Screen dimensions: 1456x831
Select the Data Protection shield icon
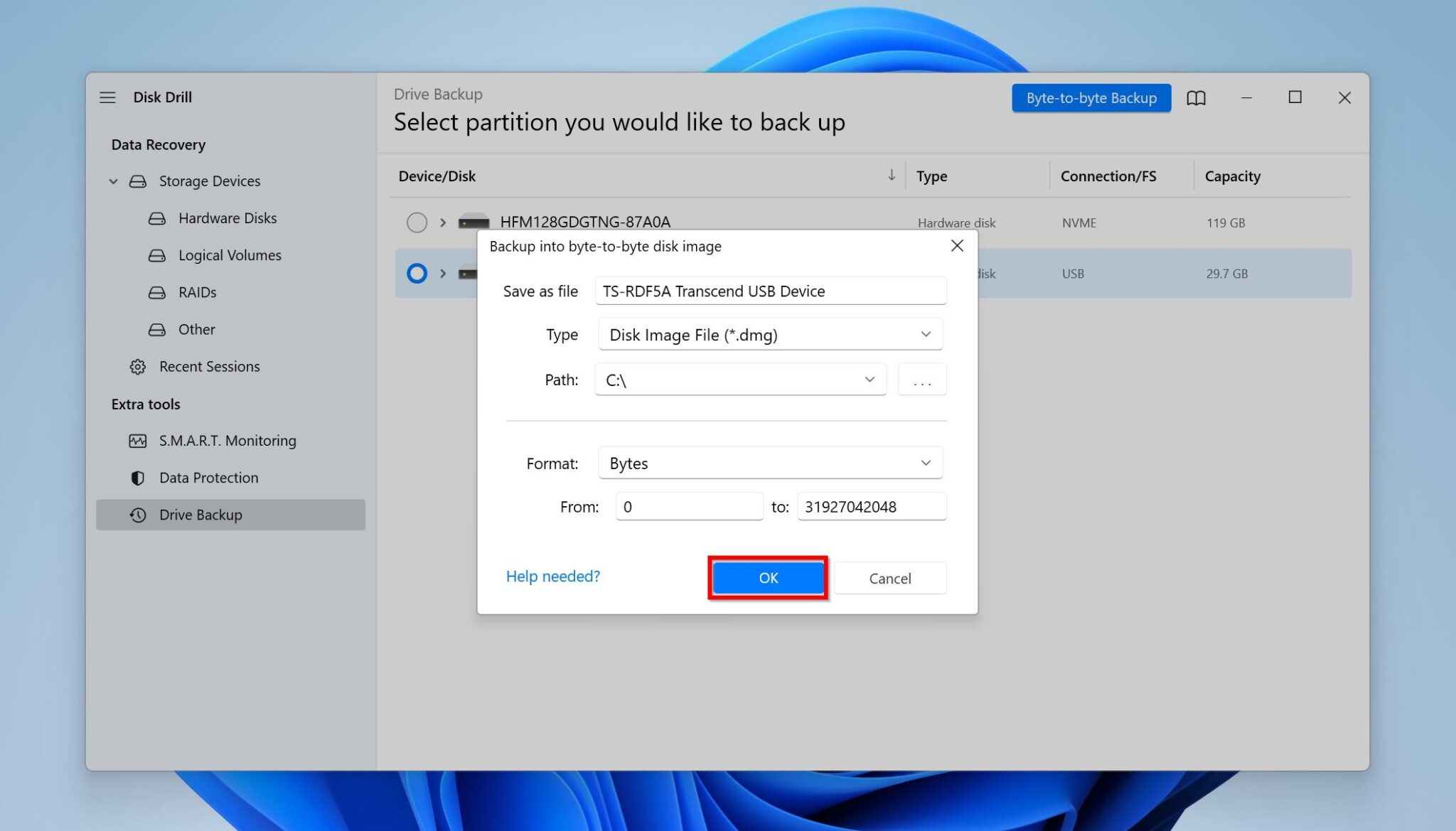click(137, 477)
